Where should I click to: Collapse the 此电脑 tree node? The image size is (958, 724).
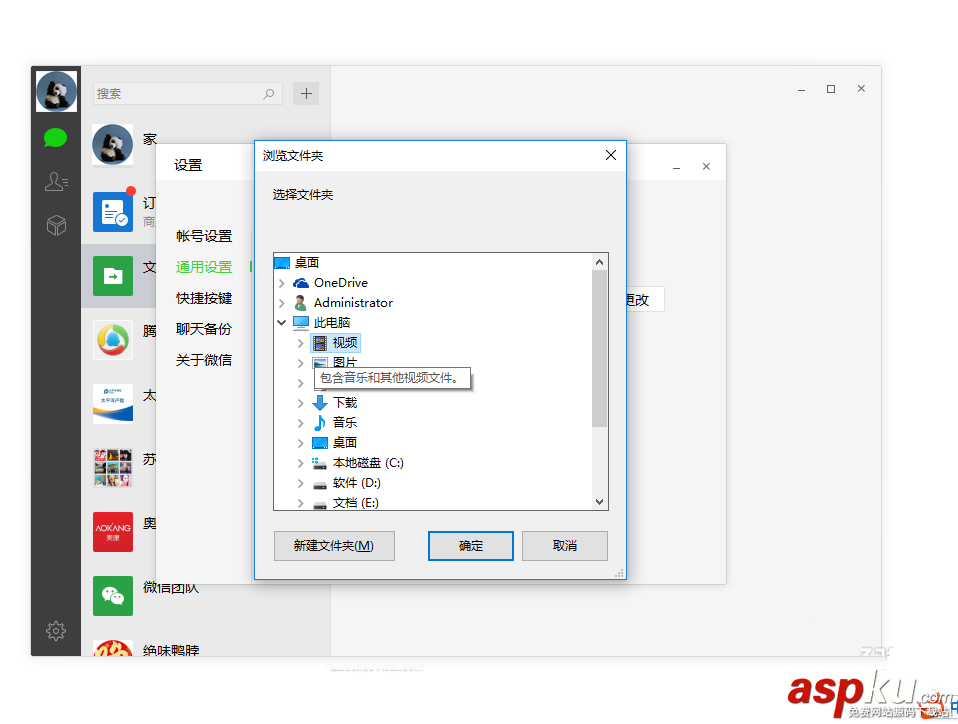coord(281,322)
